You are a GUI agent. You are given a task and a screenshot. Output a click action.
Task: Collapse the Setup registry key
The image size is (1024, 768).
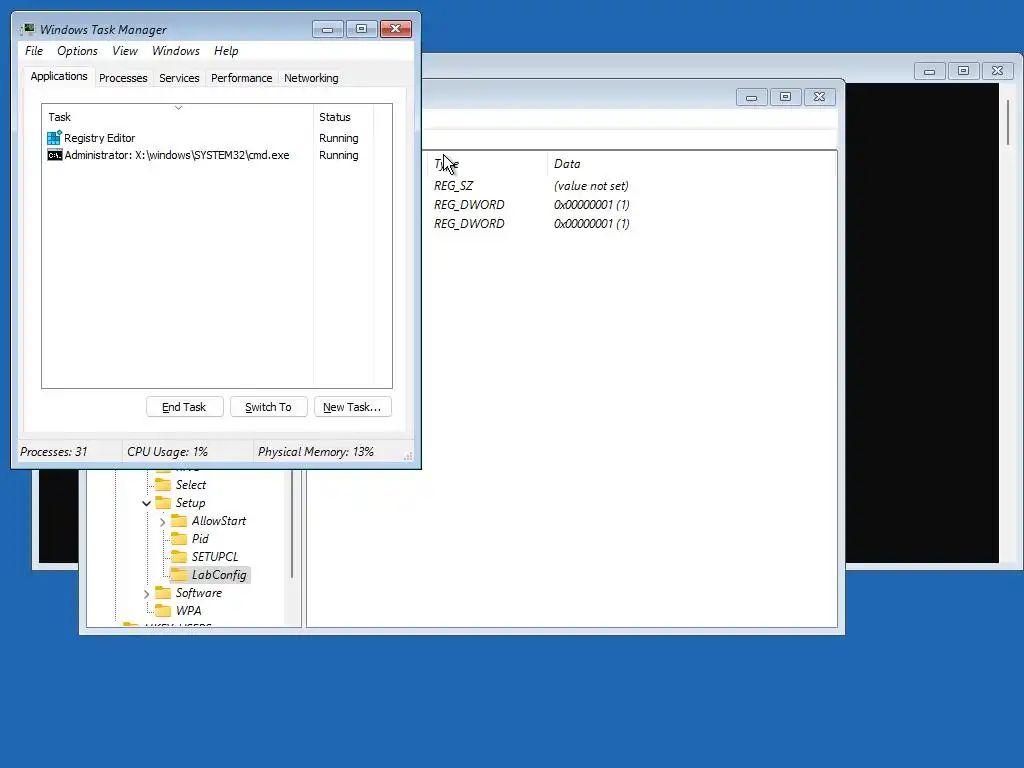click(x=146, y=503)
